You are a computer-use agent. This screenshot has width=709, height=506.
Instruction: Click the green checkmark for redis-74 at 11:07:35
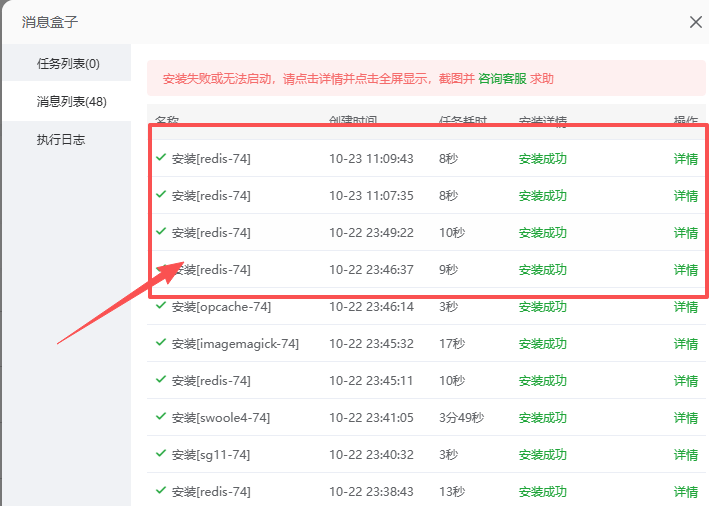point(161,194)
